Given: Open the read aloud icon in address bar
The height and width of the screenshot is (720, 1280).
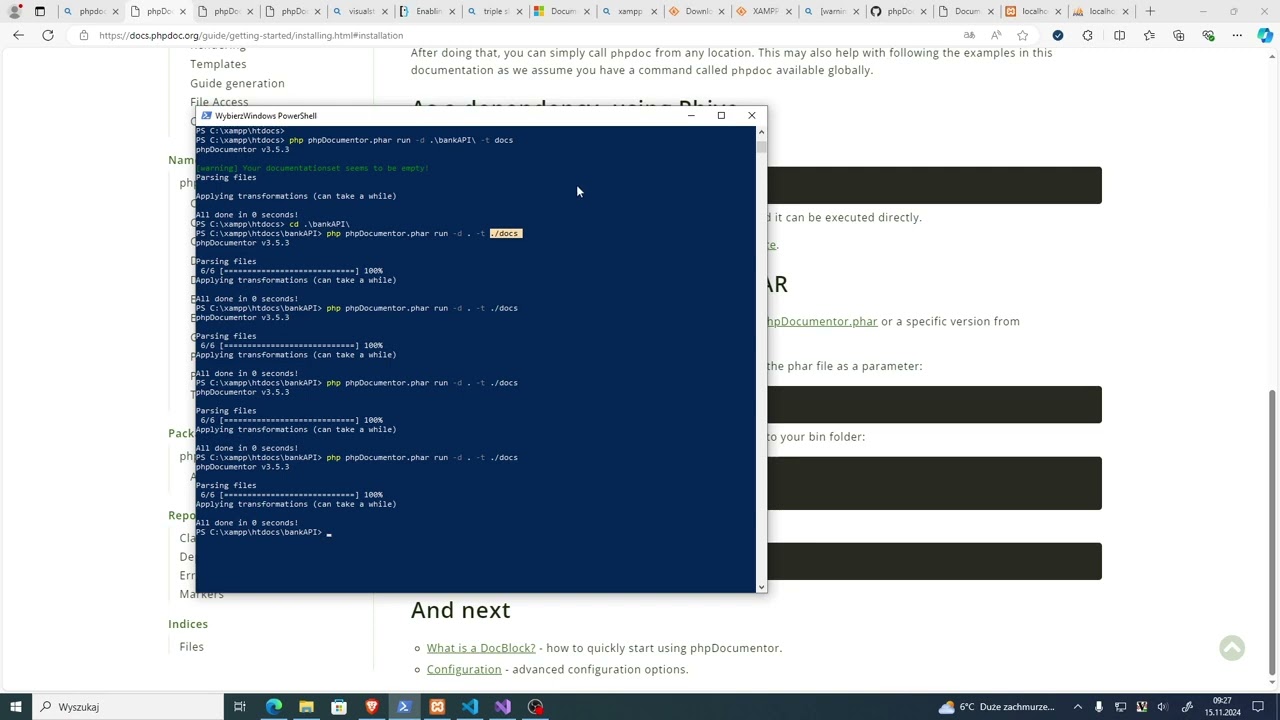Looking at the screenshot, I should 996,35.
